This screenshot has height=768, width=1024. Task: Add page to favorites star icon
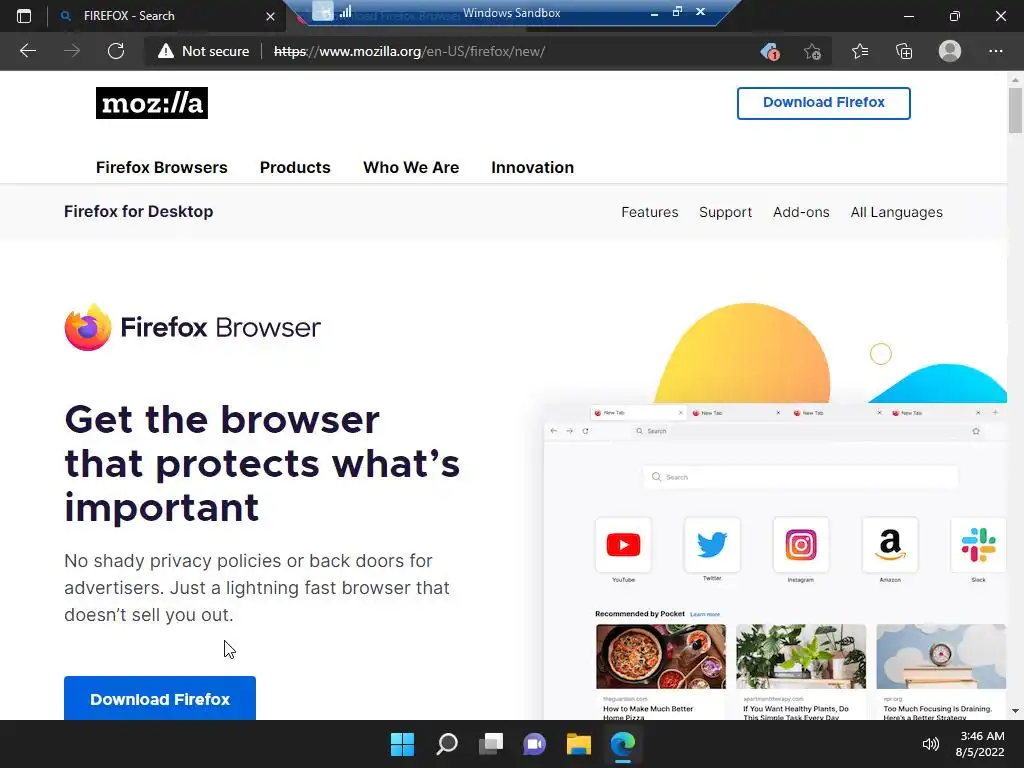pyautogui.click(x=812, y=51)
